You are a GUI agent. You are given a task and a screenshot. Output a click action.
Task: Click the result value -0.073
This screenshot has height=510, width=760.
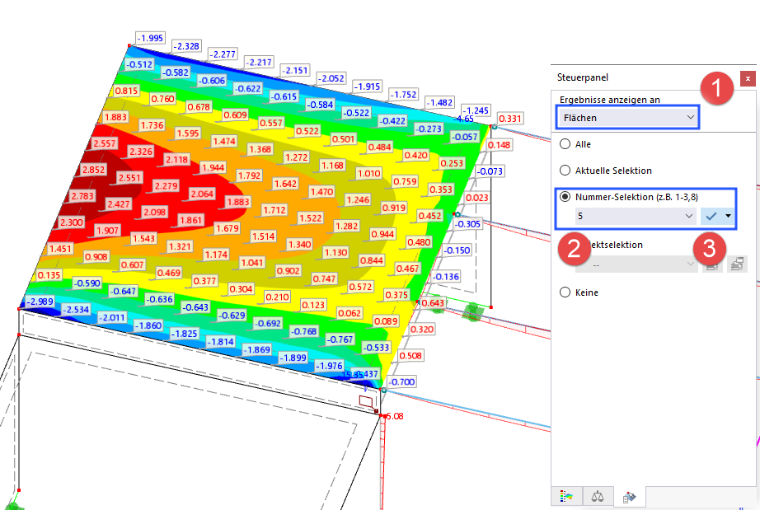pyautogui.click(x=490, y=171)
